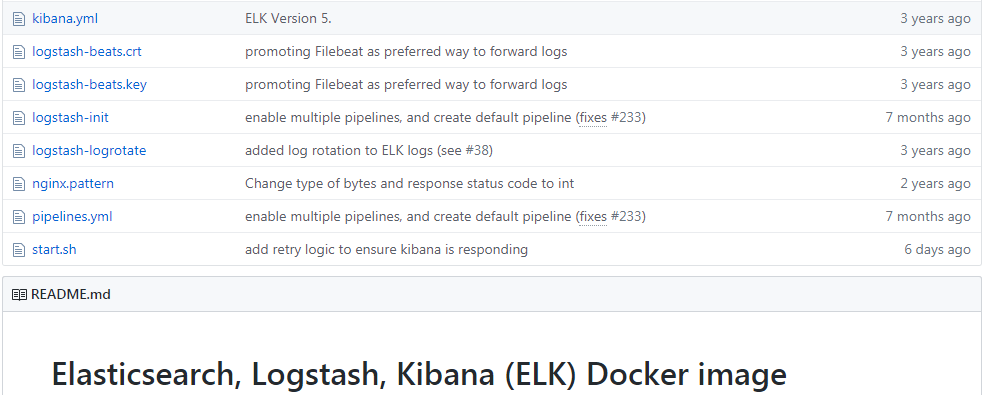Open issue #38 in the logrotate commit message
Screen dimensions: 993x395
click(477, 151)
